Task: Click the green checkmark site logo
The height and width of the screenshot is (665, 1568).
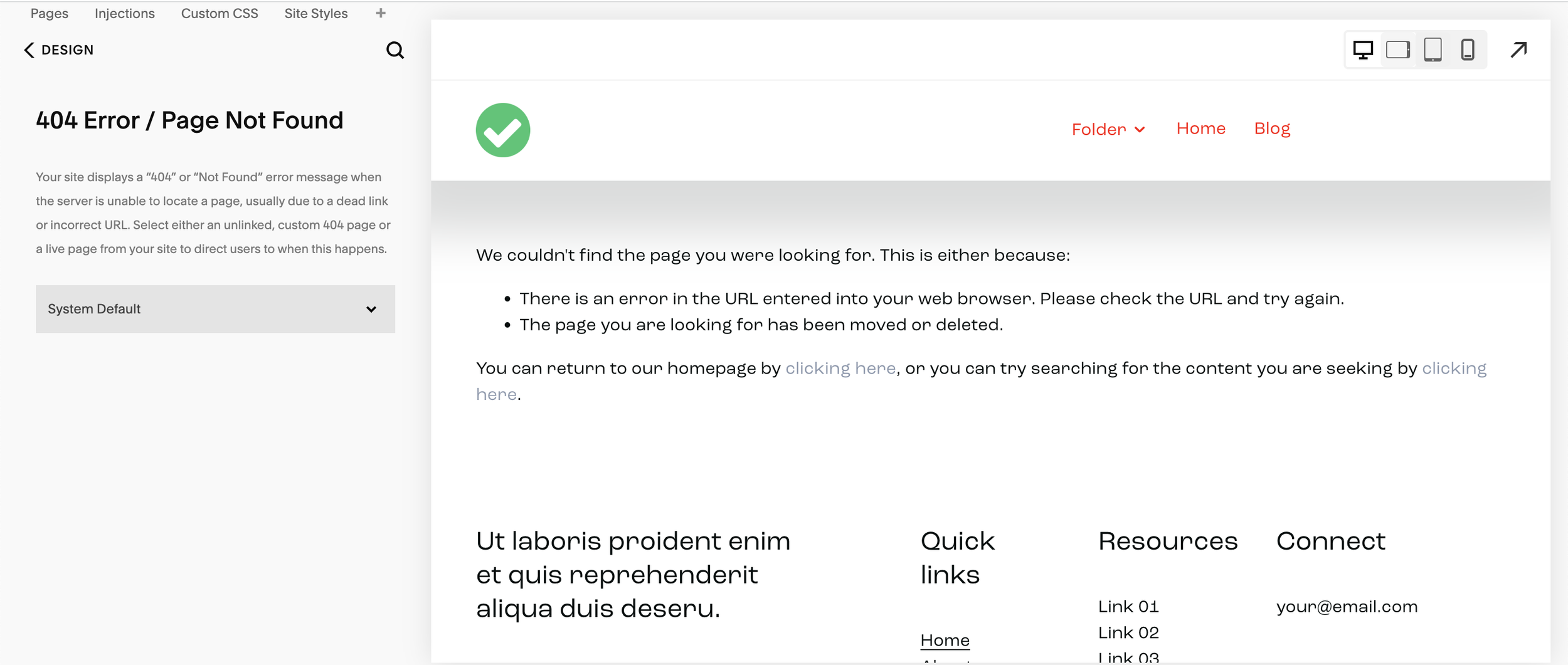Action: tap(502, 130)
